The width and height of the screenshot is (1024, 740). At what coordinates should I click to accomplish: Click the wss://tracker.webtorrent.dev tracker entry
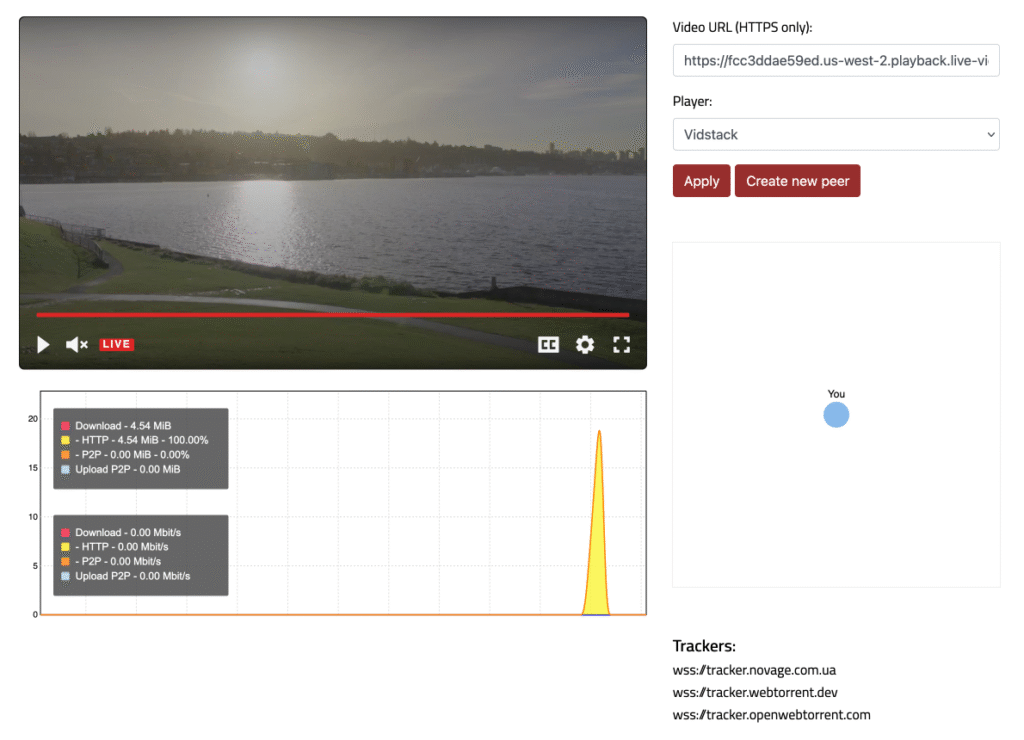pyautogui.click(x=755, y=692)
